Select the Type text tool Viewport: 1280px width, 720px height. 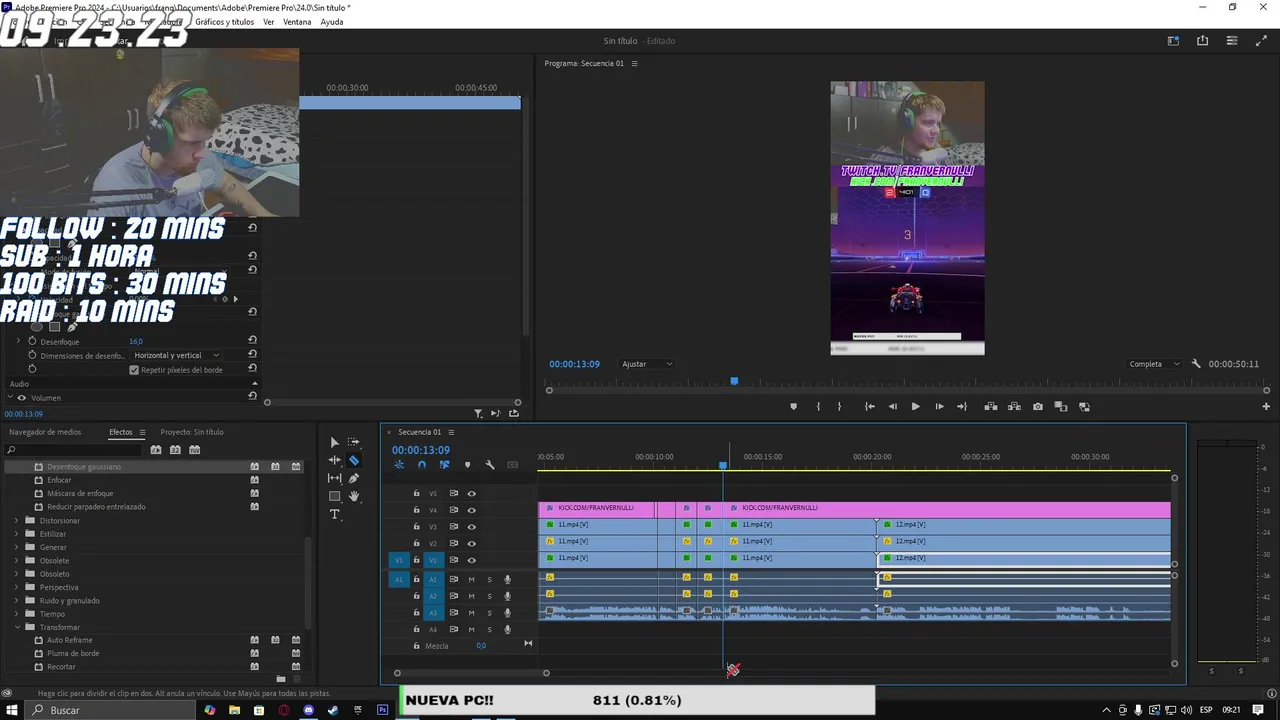click(334, 514)
